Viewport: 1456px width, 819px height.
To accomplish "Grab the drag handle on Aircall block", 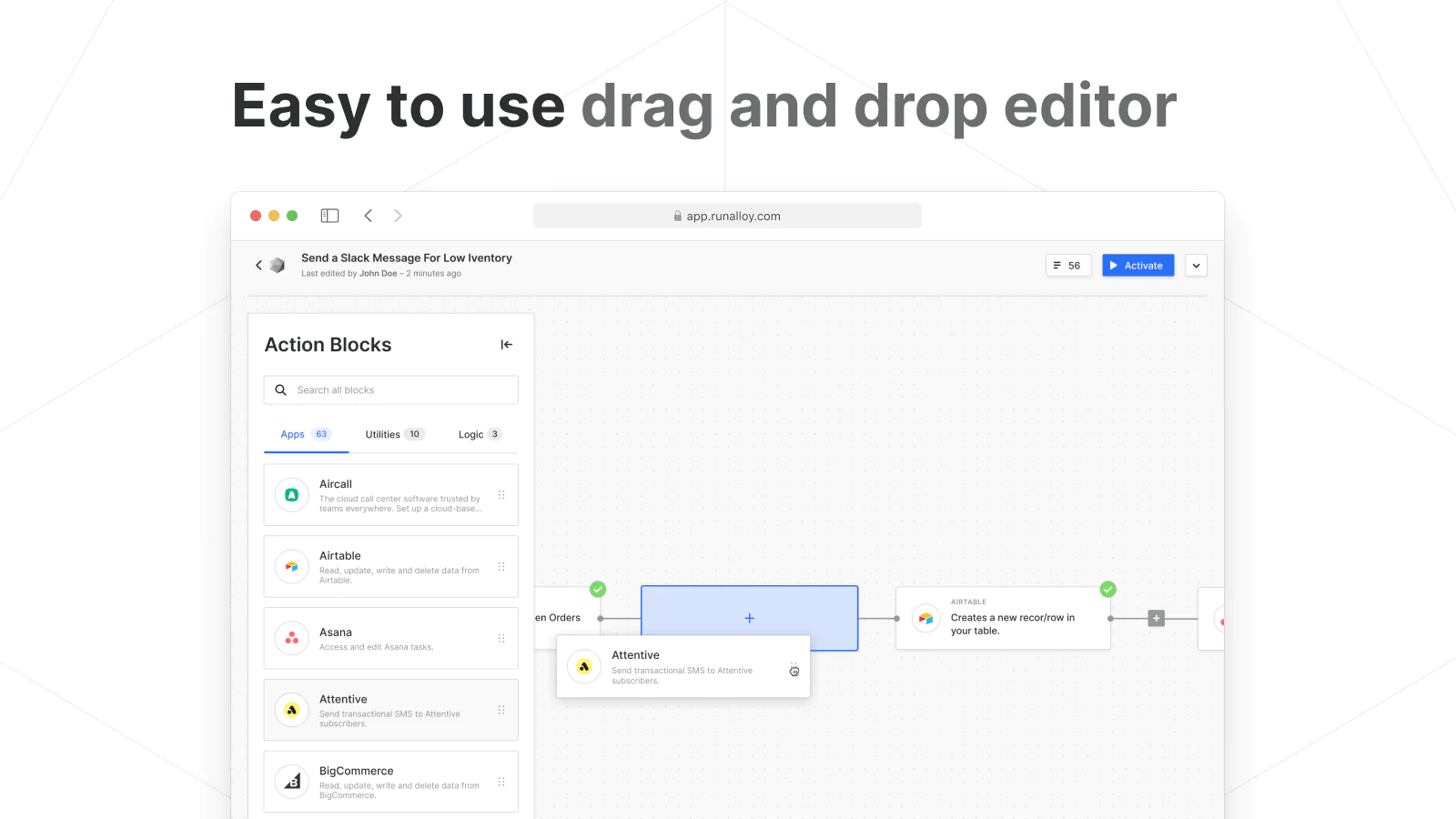I will pyautogui.click(x=501, y=495).
